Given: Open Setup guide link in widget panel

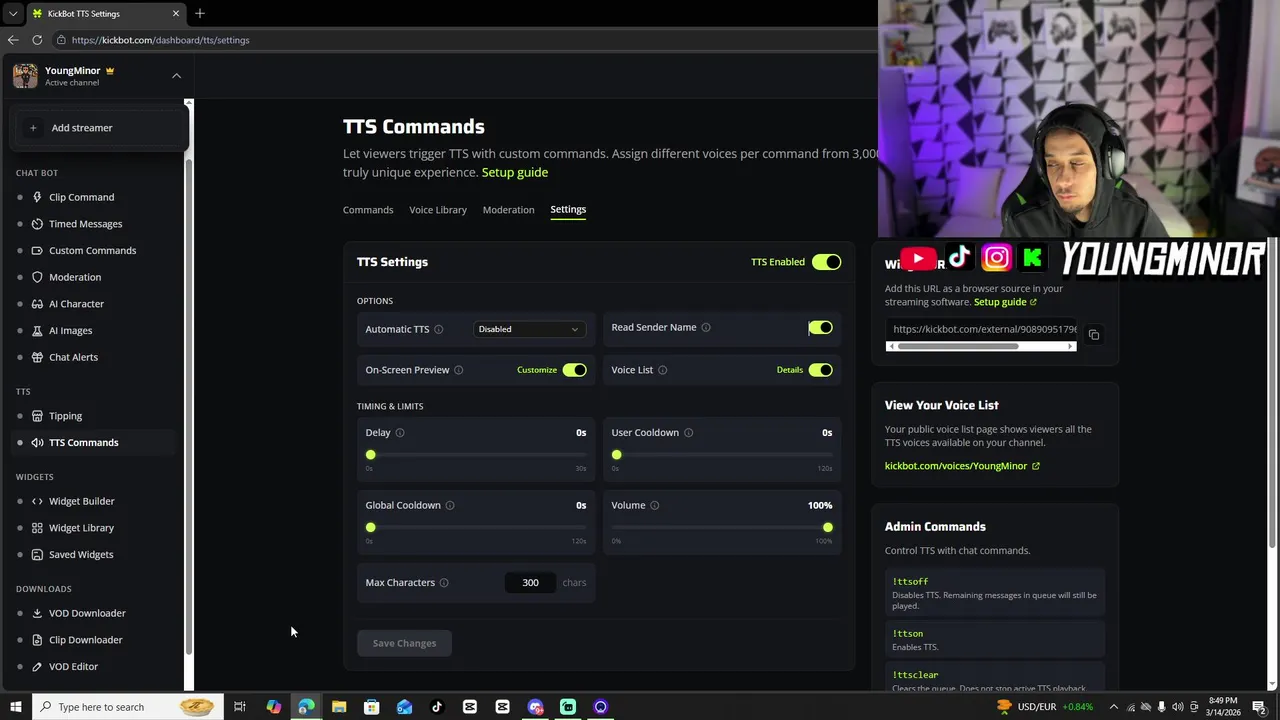Looking at the screenshot, I should tap(1004, 302).
